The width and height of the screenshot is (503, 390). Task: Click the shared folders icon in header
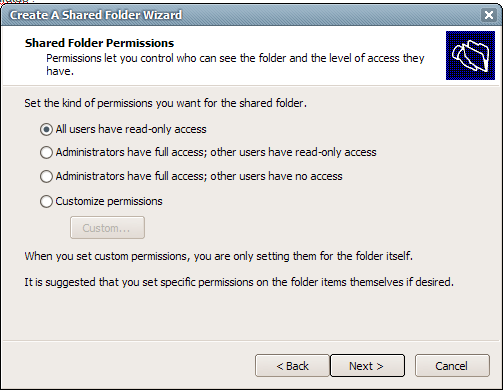click(470, 55)
